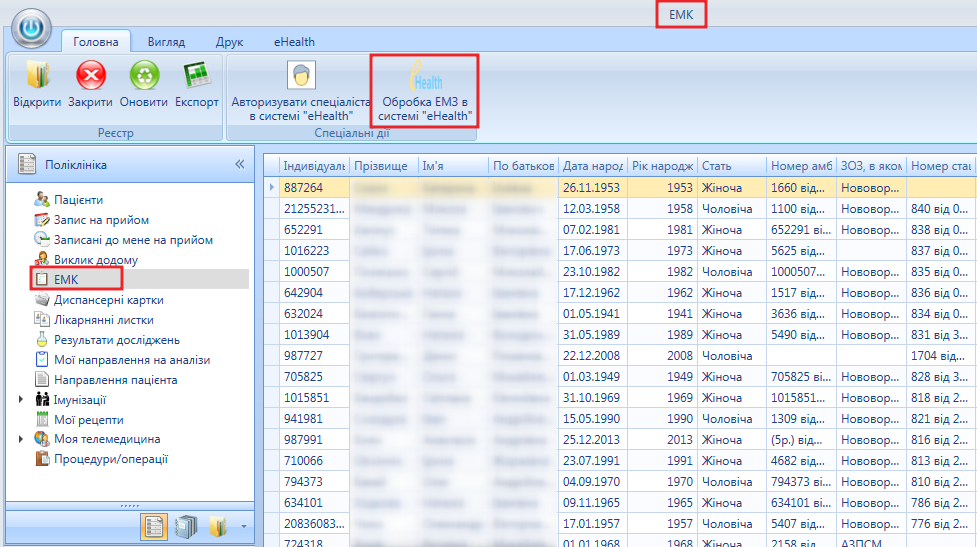Viewport: 977px width, 547px height.
Task: Open Результати досліджень item
Action: 117,340
